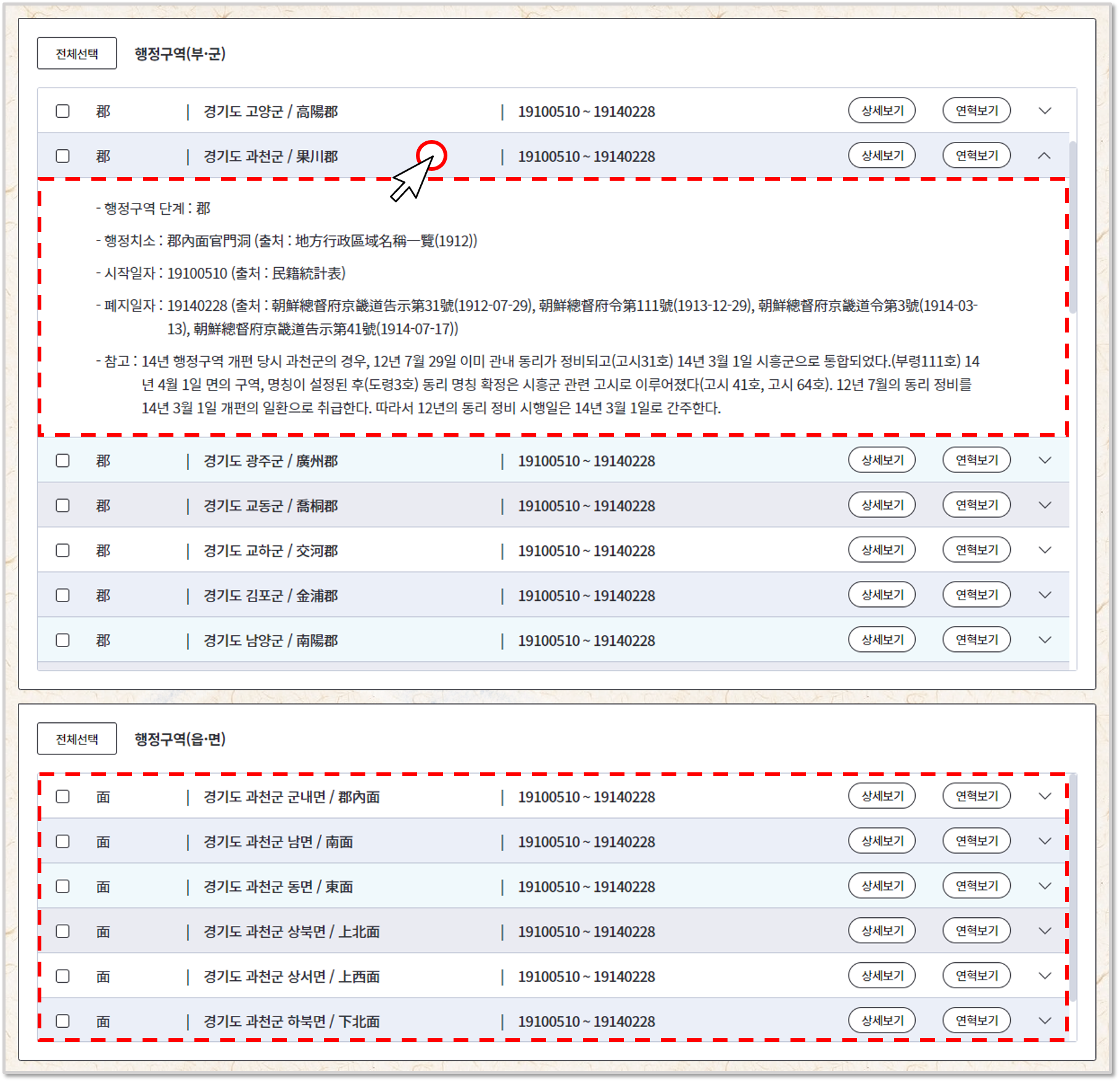
Task: Open 상세보기 for 과천군 상서면
Action: [882, 976]
